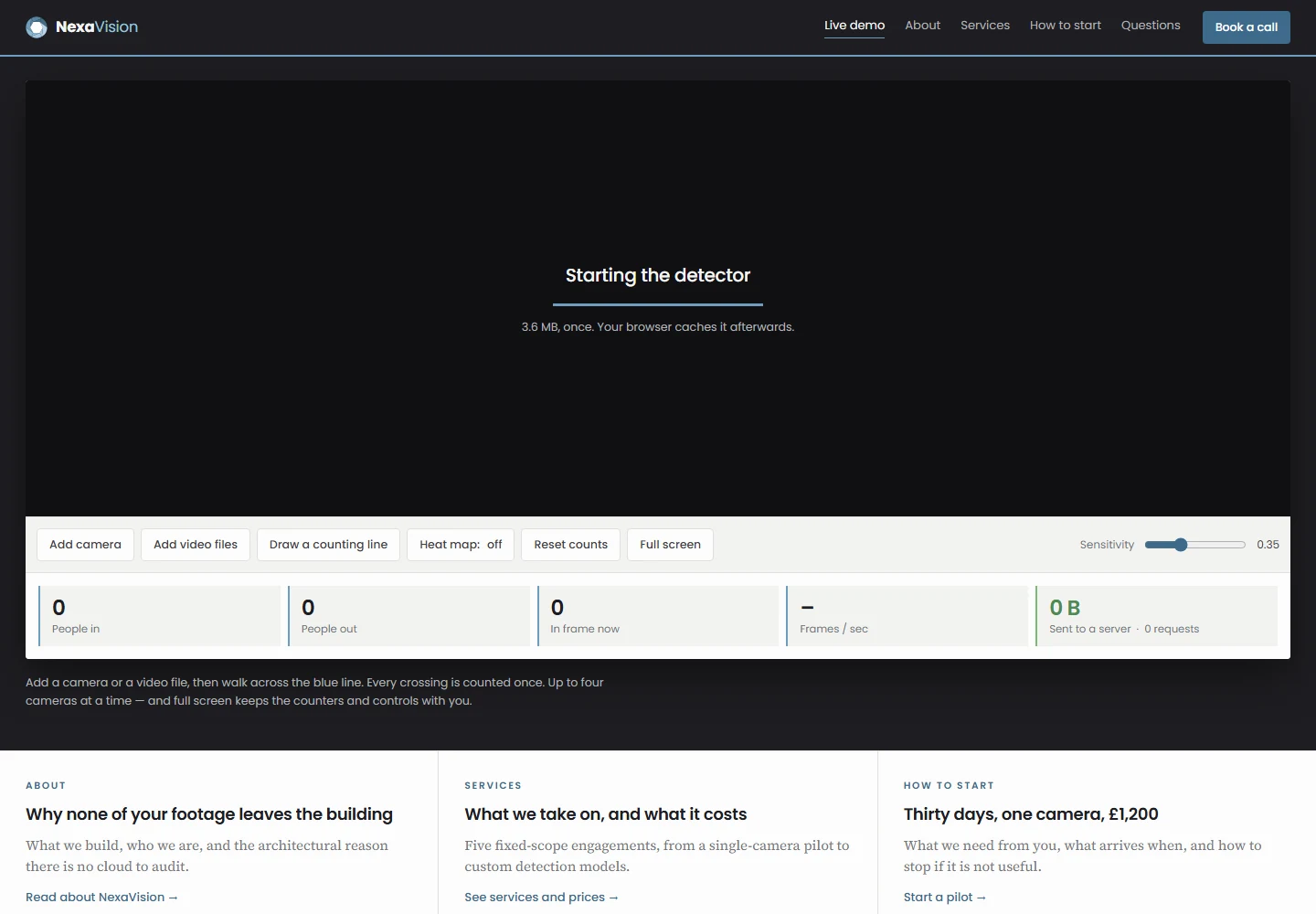Click the Book a call button
The image size is (1316, 914).
pyautogui.click(x=1247, y=27)
